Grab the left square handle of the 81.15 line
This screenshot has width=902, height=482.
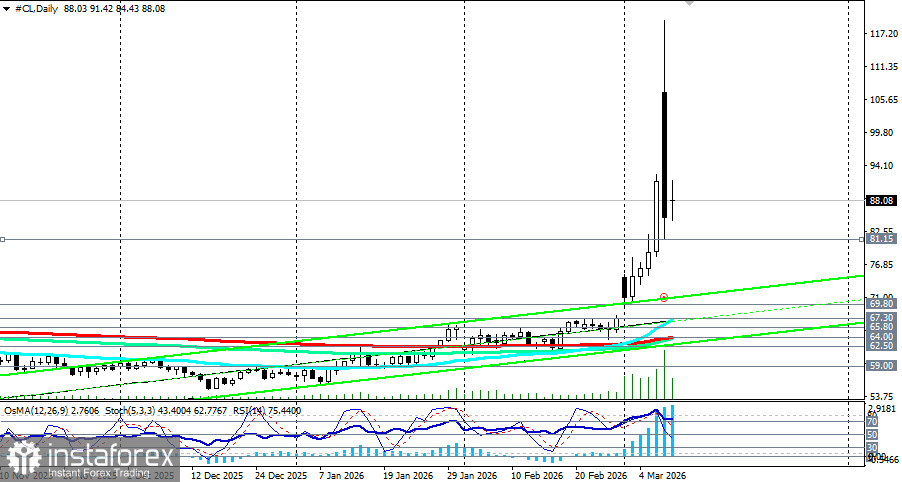pos(2,239)
